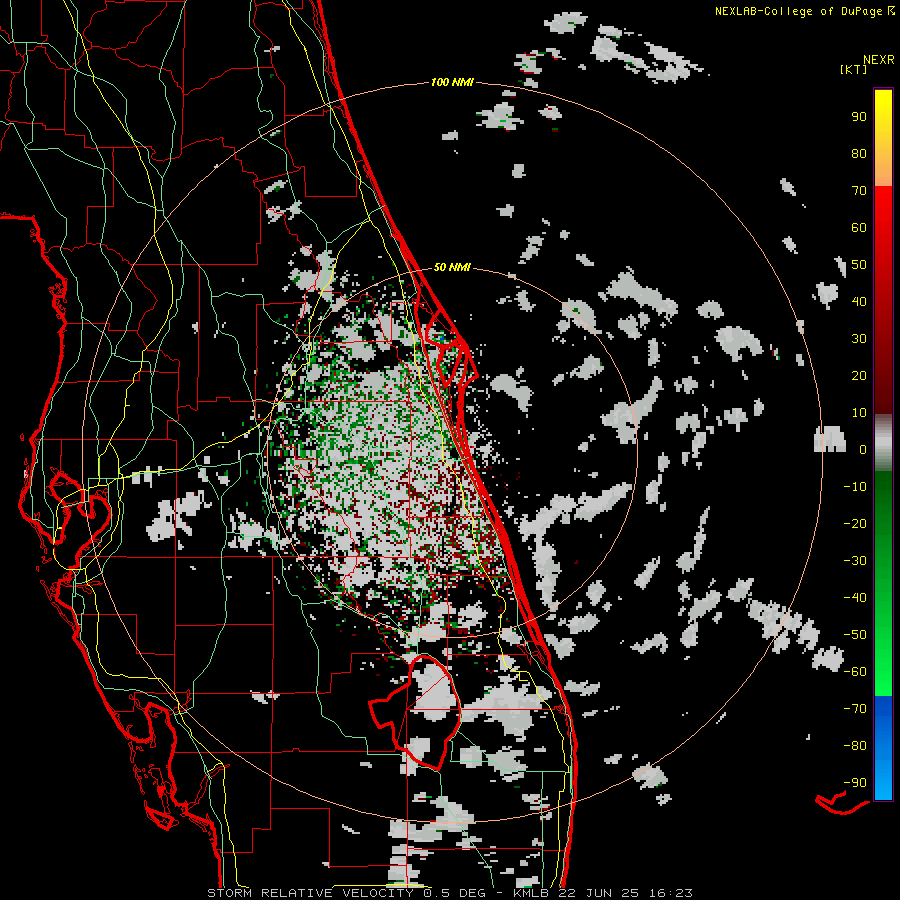900x900 pixels.
Task: Click the NEXR label above color scale
Action: point(879,60)
